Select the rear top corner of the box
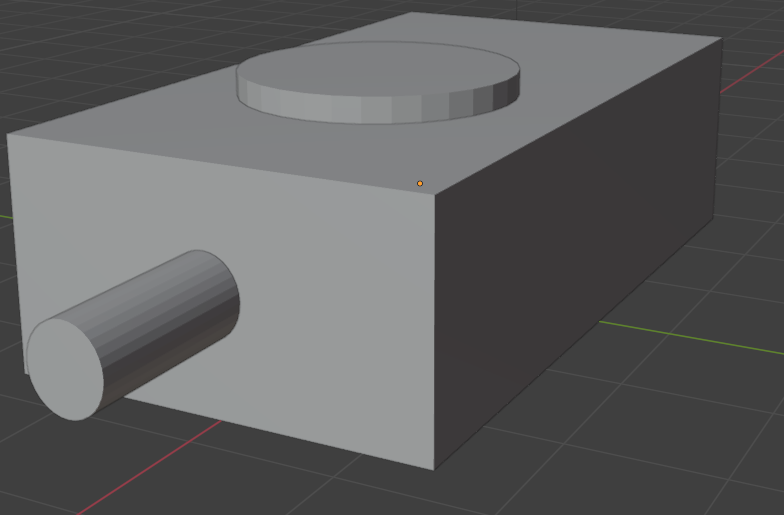 411,13
